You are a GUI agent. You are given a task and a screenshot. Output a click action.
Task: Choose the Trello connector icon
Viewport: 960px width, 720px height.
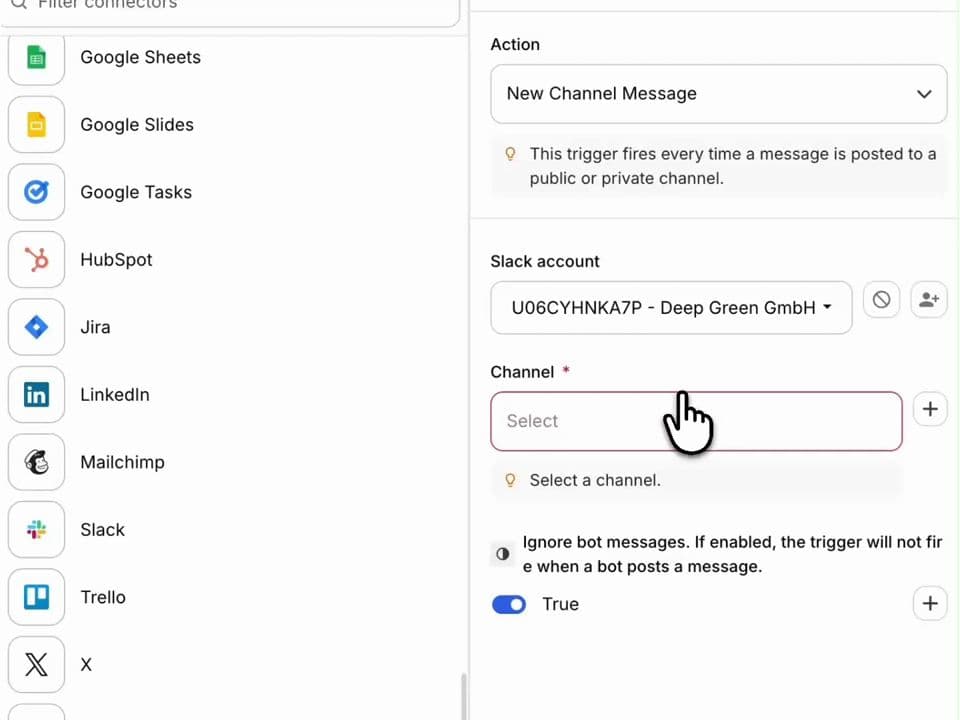36,597
